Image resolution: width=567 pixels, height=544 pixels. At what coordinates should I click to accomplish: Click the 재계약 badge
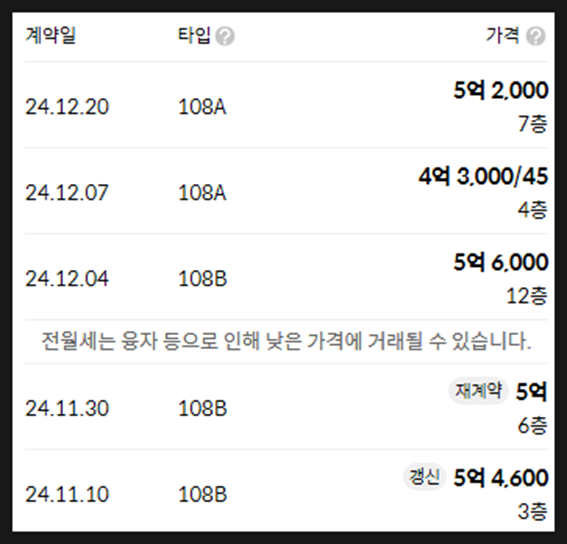tap(478, 391)
